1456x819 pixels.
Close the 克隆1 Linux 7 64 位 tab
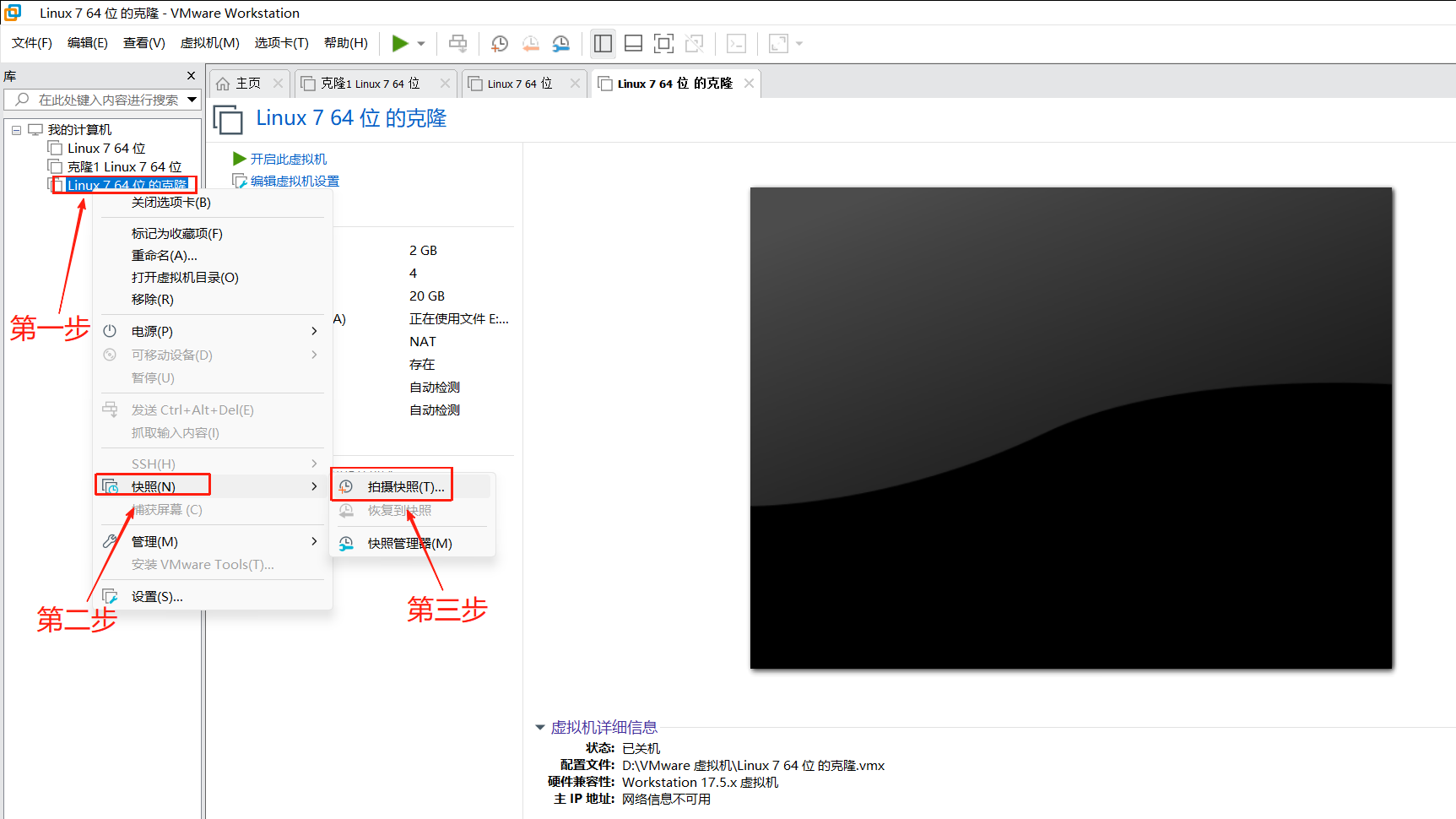coord(445,84)
